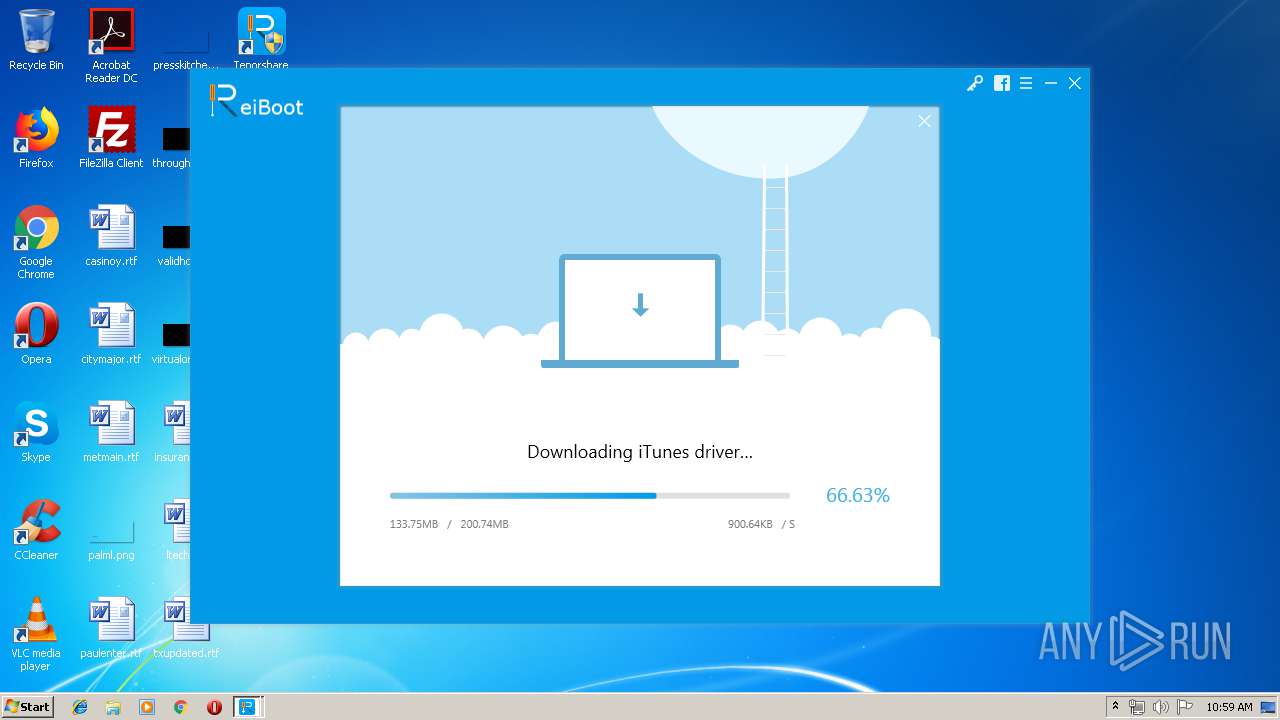Open the Recycle Bin desktop icon

coord(36,41)
